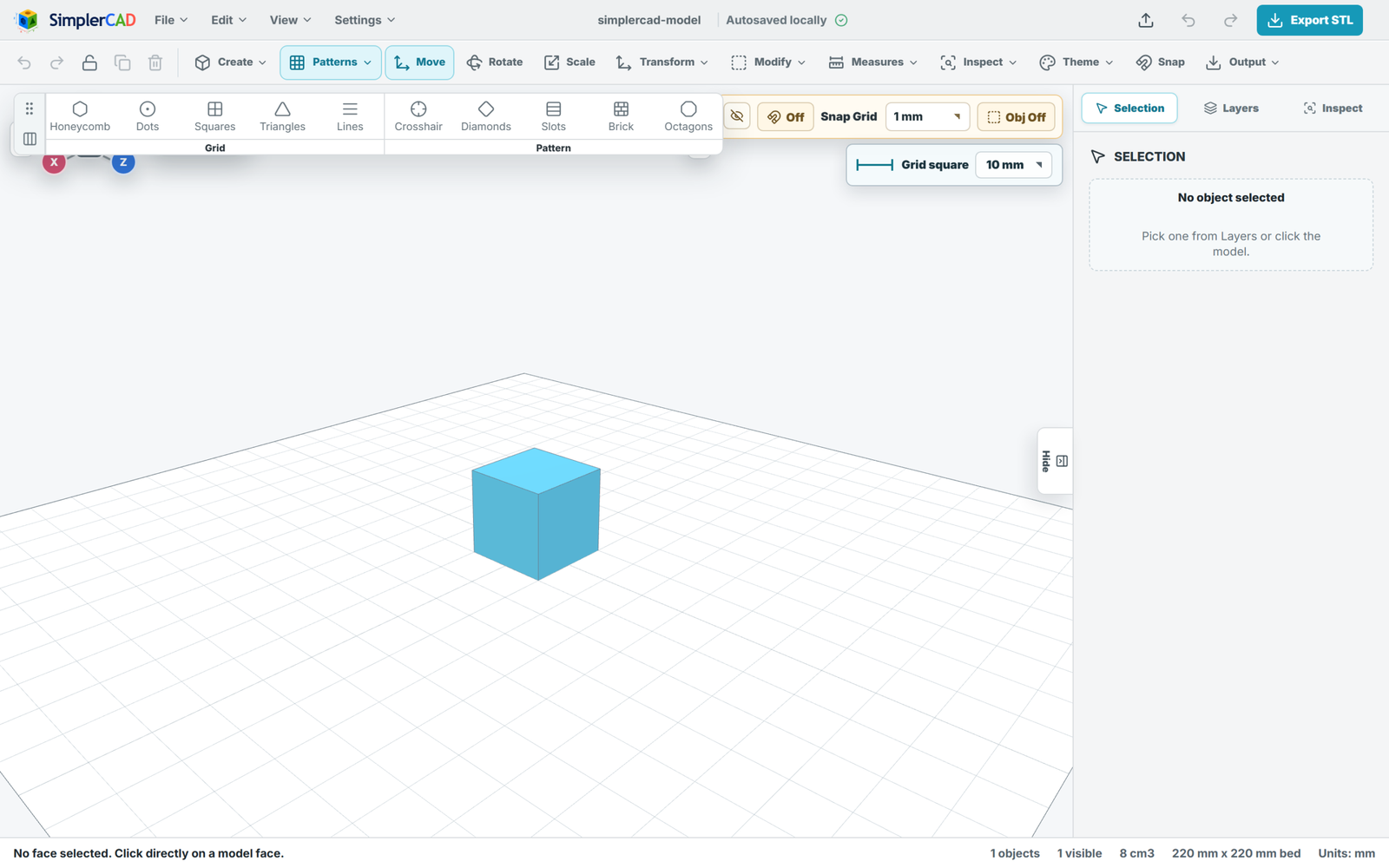Image resolution: width=1389 pixels, height=868 pixels.
Task: Select the Dots grid pattern
Action: (148, 116)
